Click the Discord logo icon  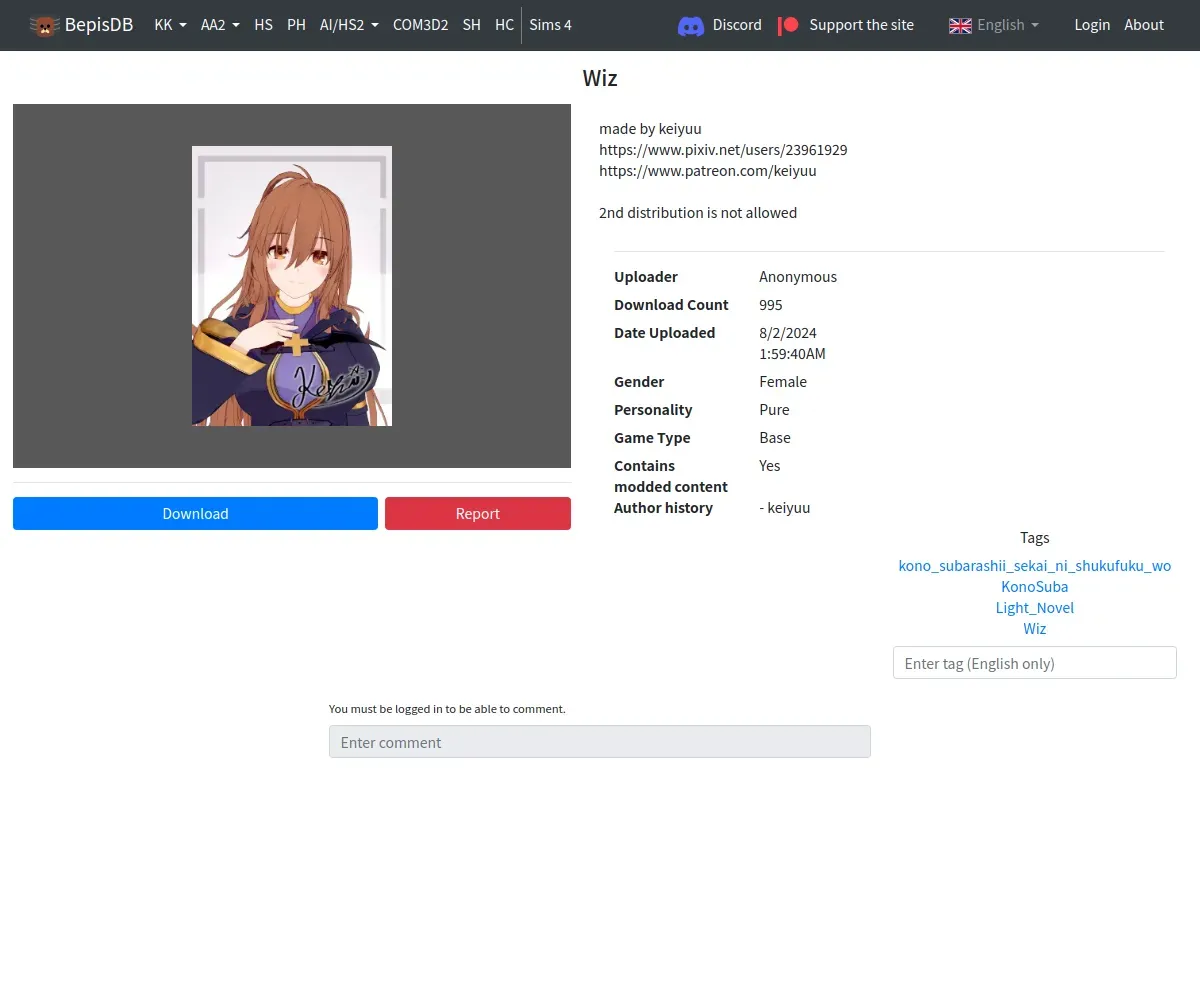tap(691, 25)
